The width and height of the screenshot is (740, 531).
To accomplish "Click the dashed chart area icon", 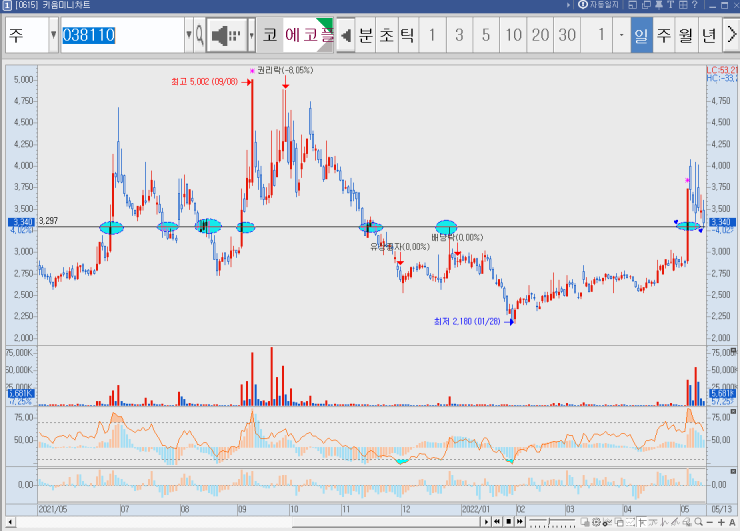I will [x=630, y=522].
